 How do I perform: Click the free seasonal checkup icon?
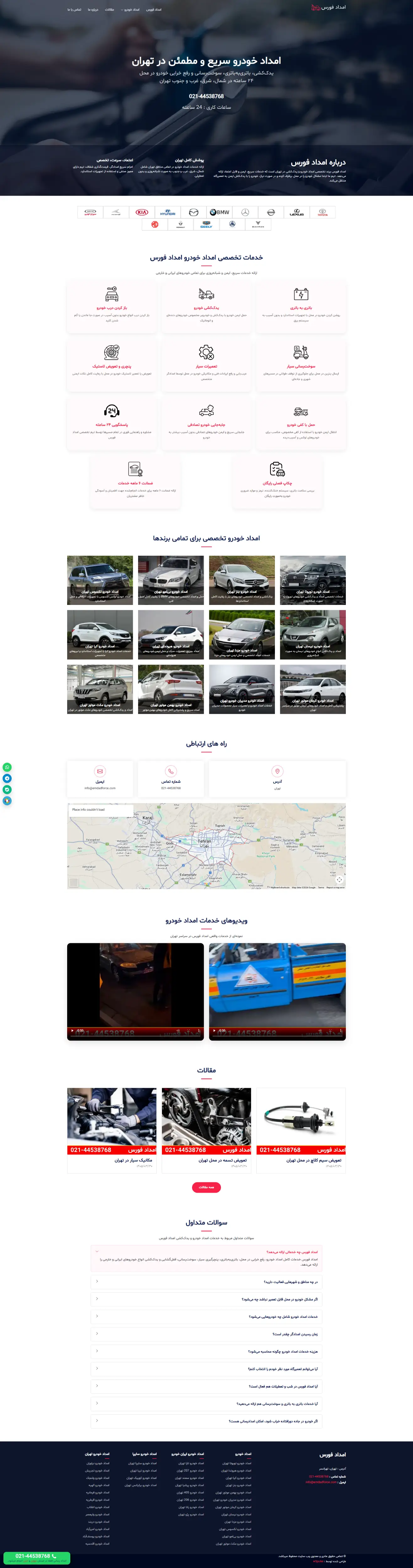point(277,469)
